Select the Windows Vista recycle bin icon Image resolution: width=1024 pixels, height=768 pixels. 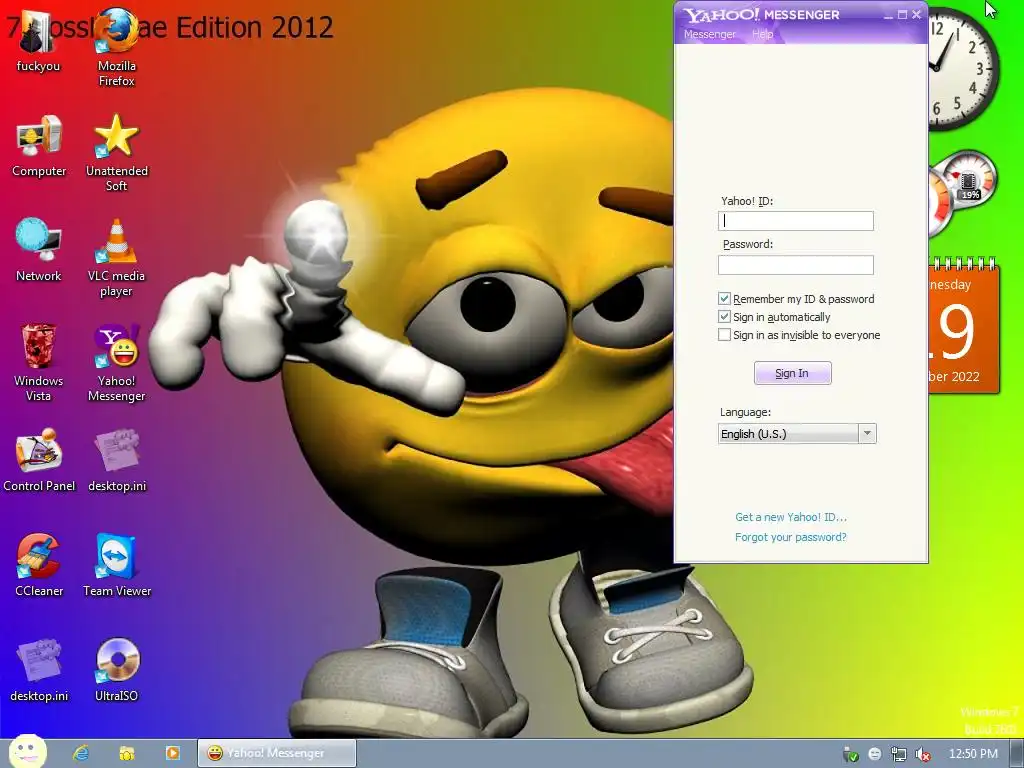click(39, 362)
